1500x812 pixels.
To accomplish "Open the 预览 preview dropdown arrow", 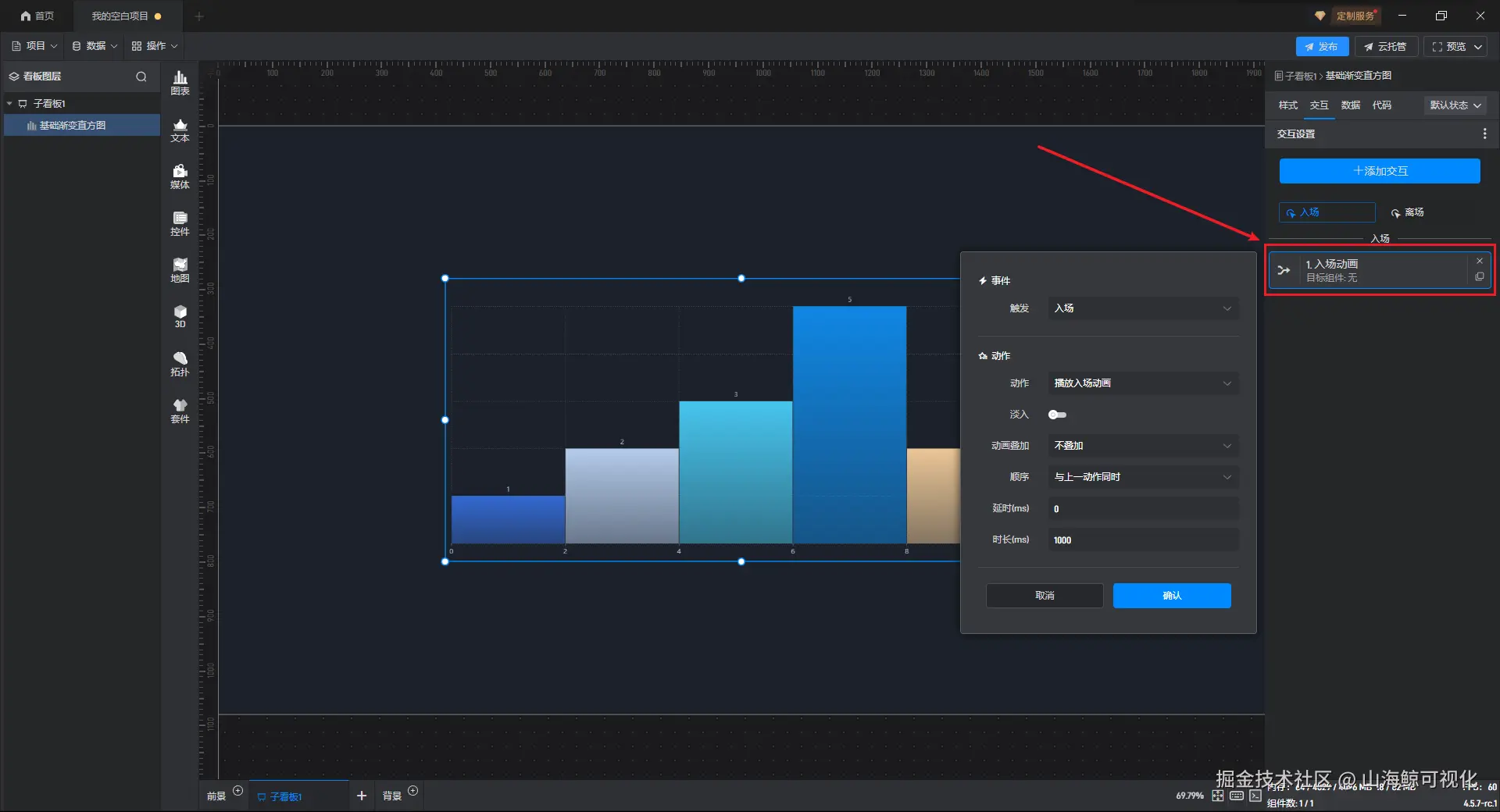I will [1477, 47].
